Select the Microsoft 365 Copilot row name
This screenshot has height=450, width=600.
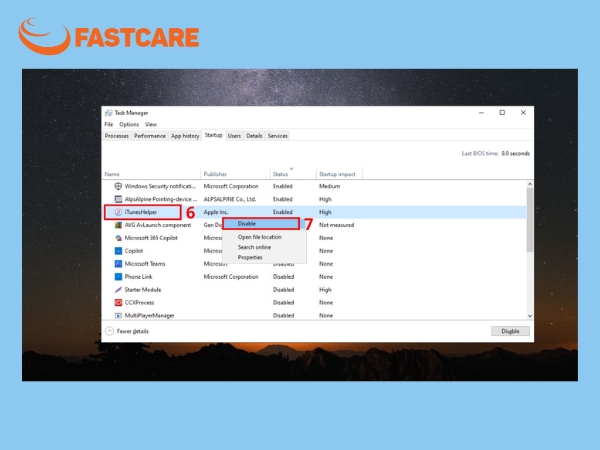click(151, 238)
